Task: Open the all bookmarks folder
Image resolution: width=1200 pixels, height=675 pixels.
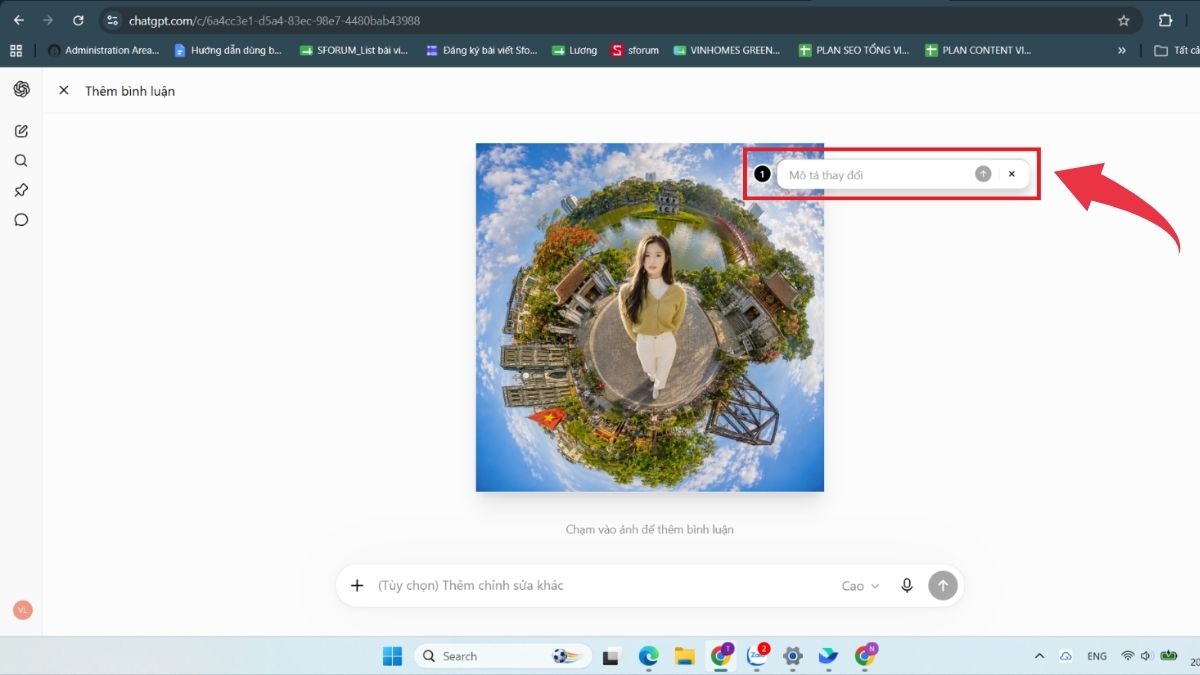Action: point(1176,50)
